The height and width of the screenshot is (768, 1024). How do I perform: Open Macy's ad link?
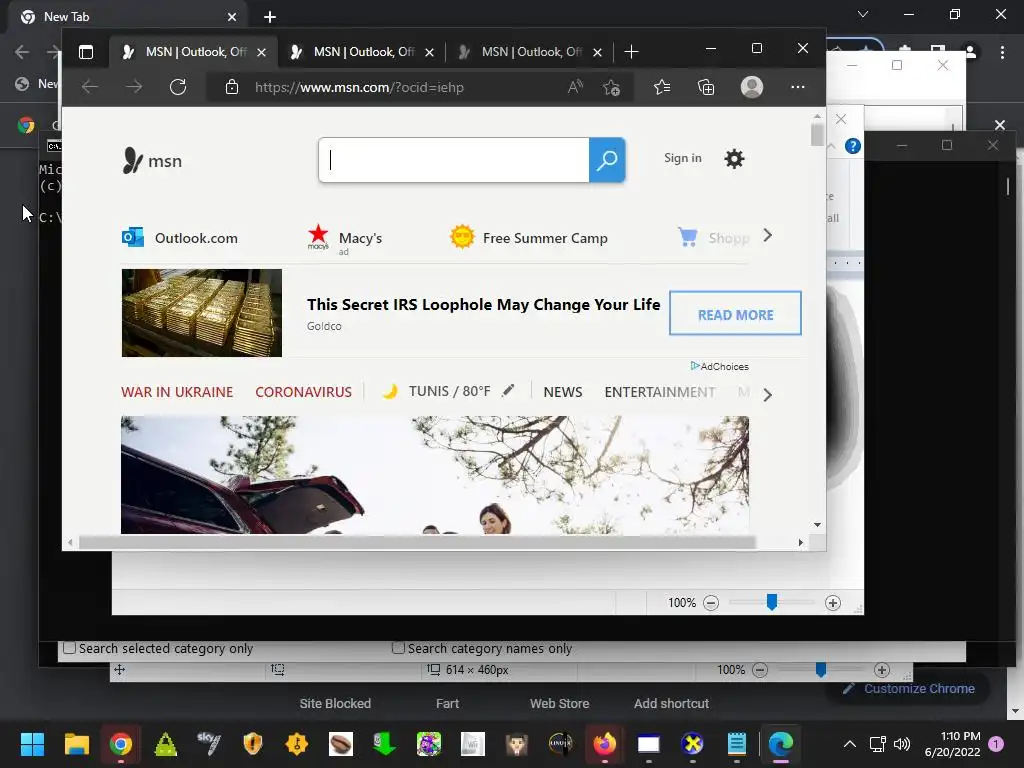[x=345, y=239]
